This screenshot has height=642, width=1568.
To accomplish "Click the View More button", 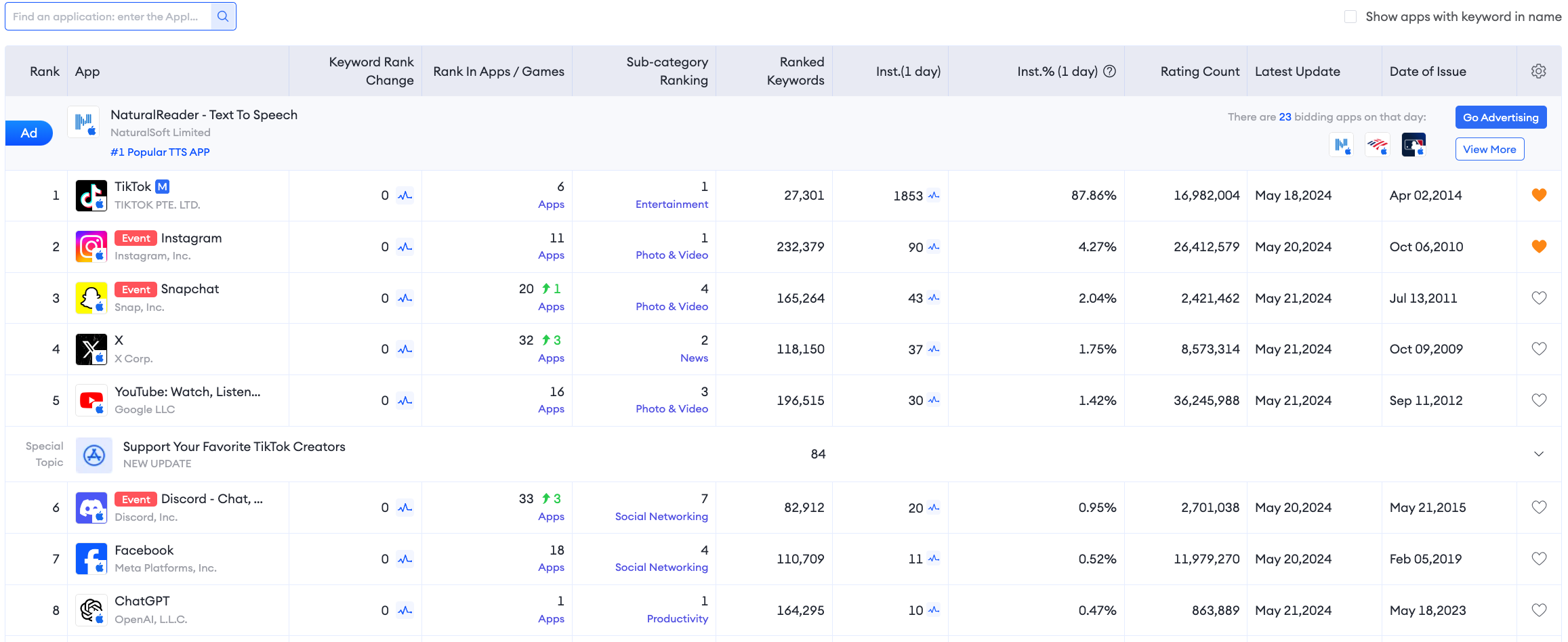I will pyautogui.click(x=1489, y=149).
